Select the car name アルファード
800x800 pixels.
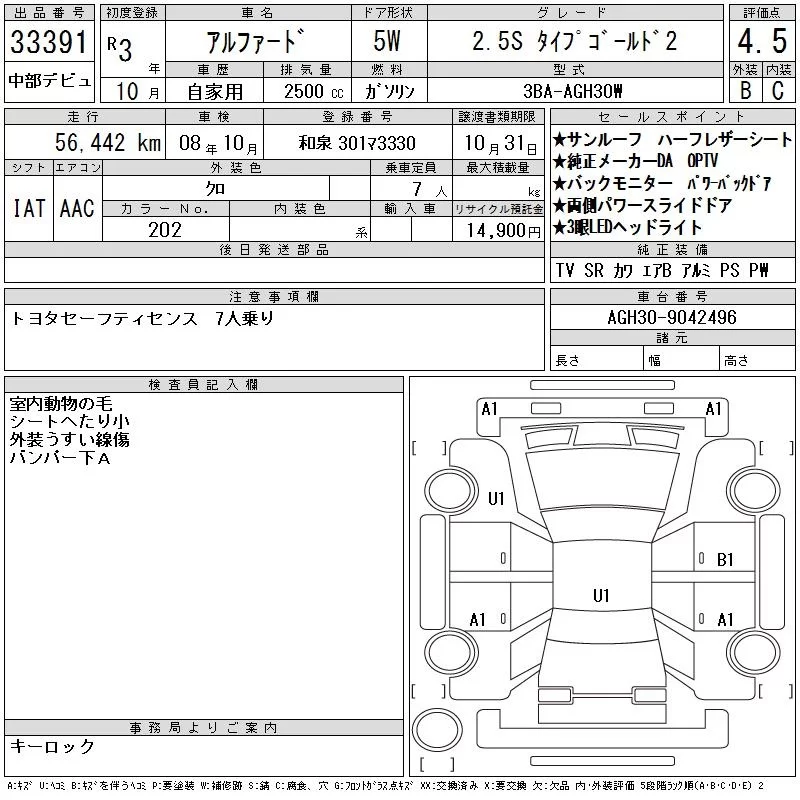(x=256, y=41)
